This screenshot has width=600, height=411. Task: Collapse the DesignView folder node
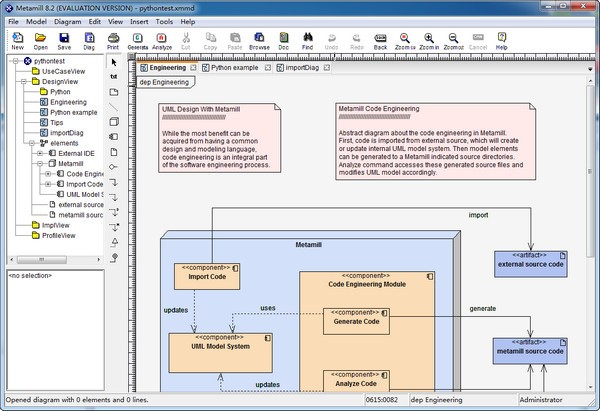24,82
